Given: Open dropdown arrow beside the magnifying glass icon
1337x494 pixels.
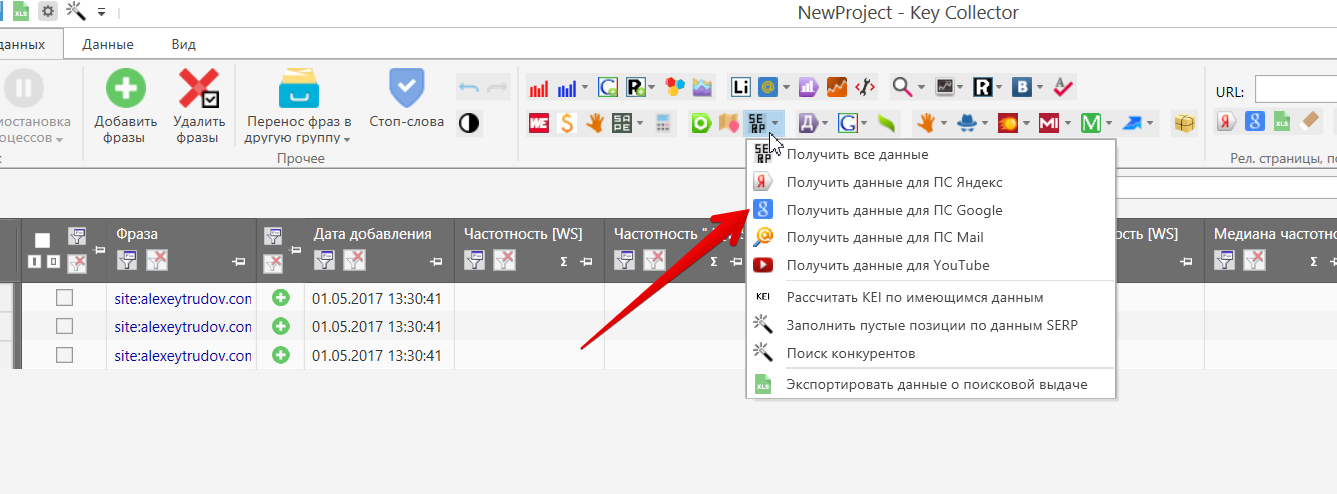Looking at the screenshot, I should click(920, 87).
